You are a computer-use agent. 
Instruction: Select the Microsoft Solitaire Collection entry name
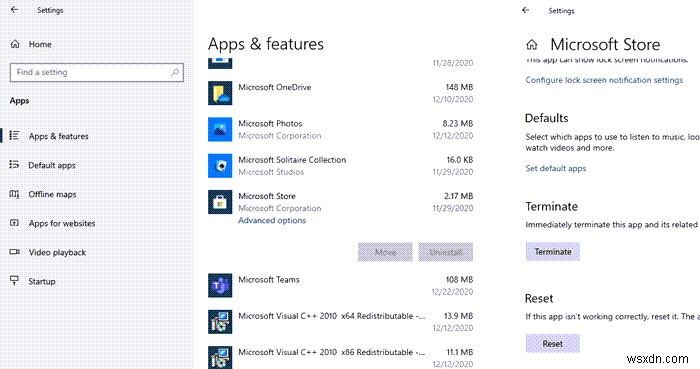(292, 160)
